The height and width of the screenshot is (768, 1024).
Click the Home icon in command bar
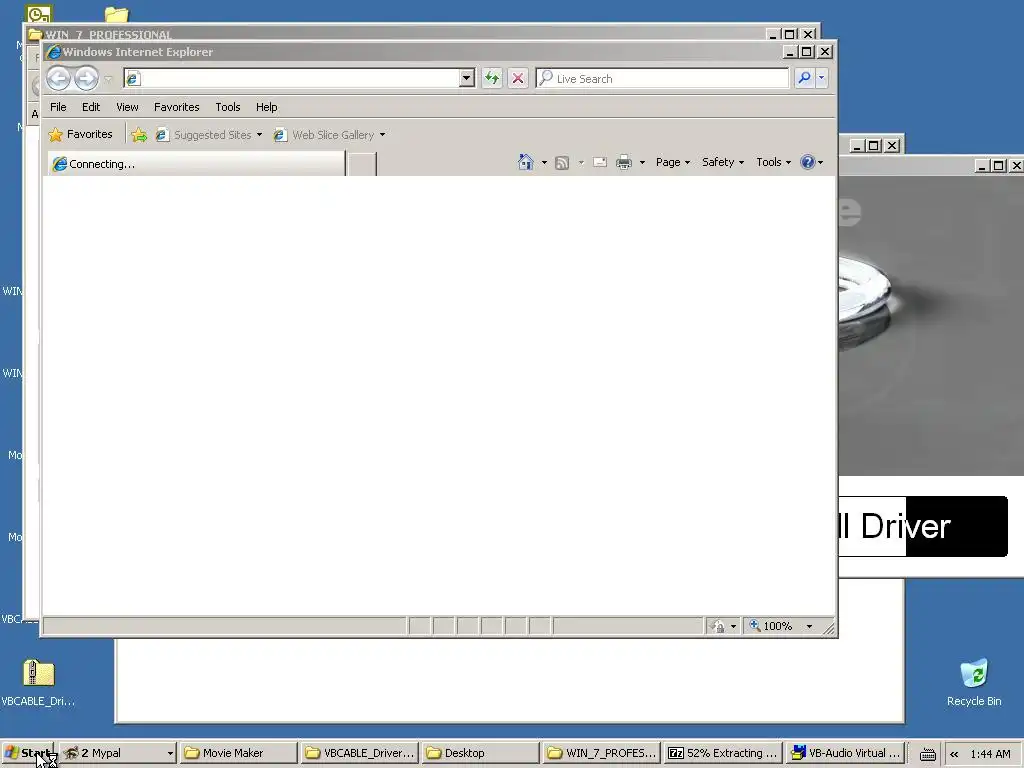(x=526, y=162)
